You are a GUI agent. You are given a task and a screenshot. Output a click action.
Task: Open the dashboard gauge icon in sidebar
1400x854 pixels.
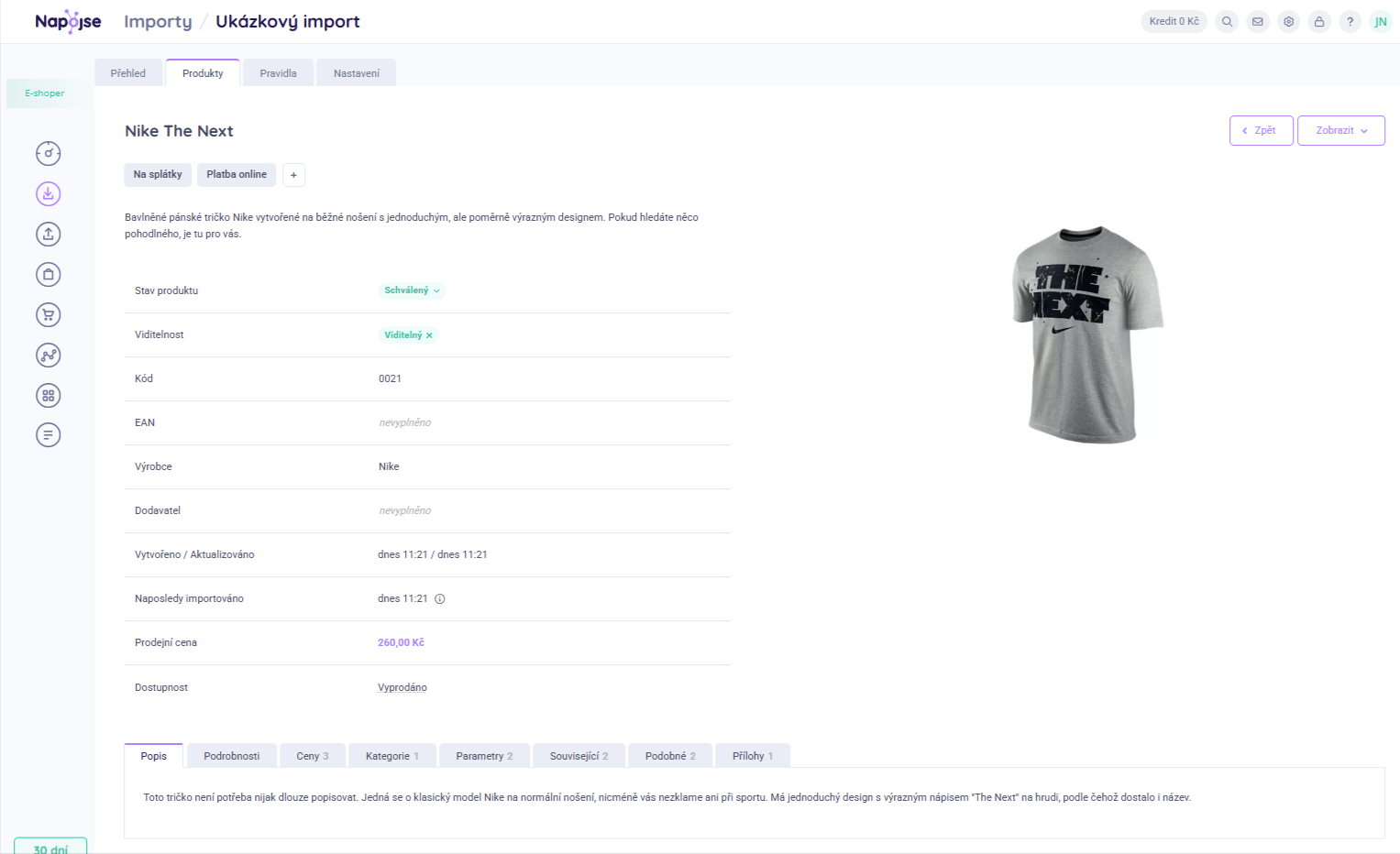tap(48, 153)
